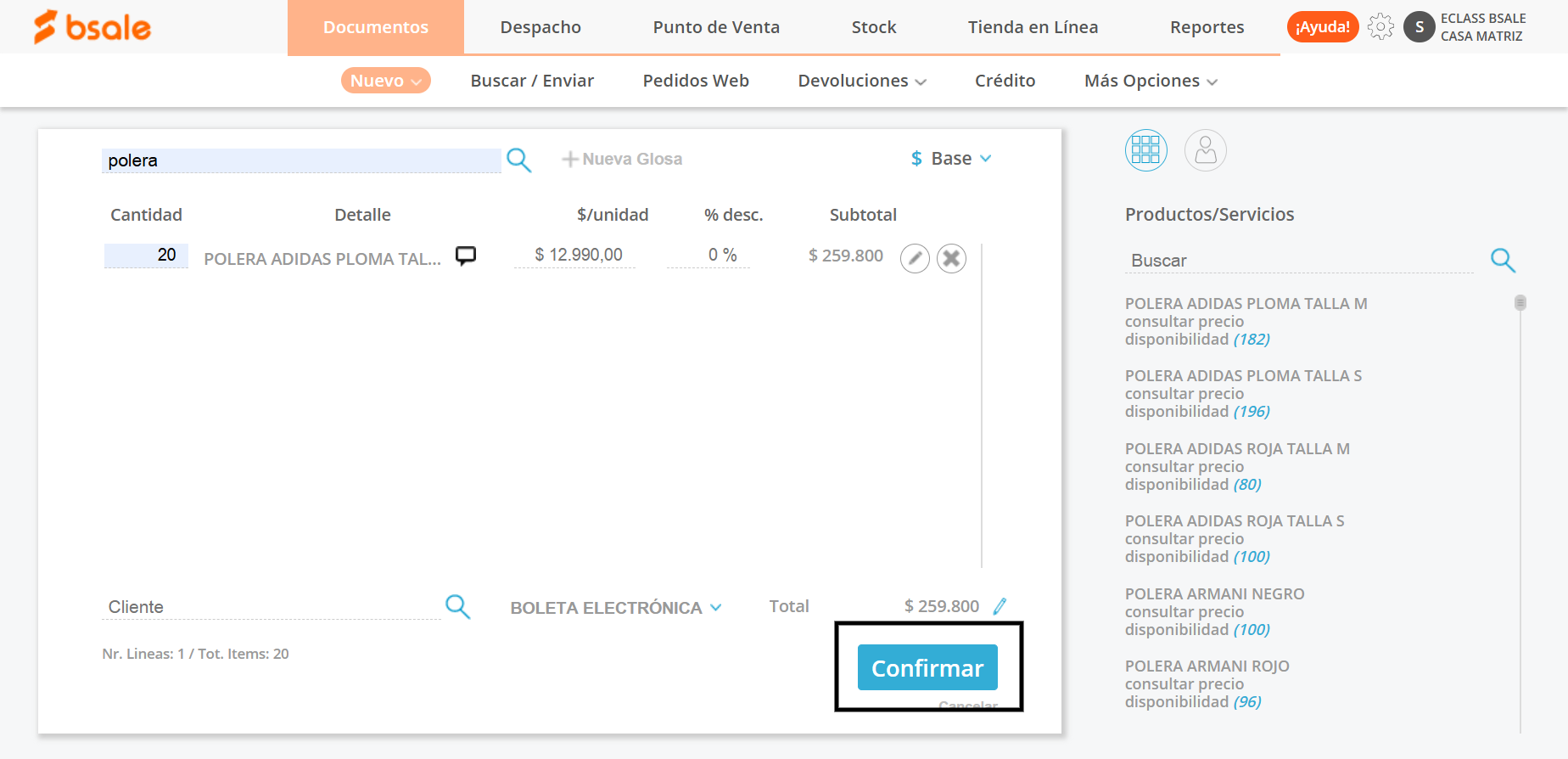Click the subtotal $ 259.800 in line row
The image size is (1568, 759).
pyautogui.click(x=846, y=256)
